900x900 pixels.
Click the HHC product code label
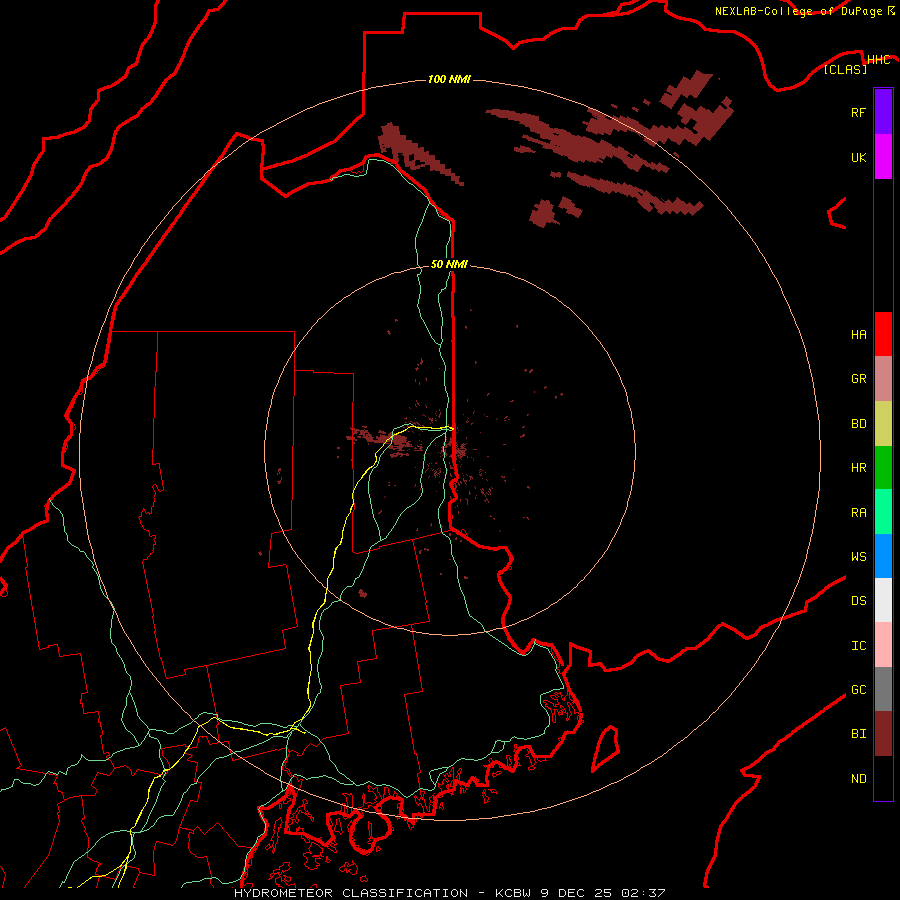pyautogui.click(x=878, y=60)
